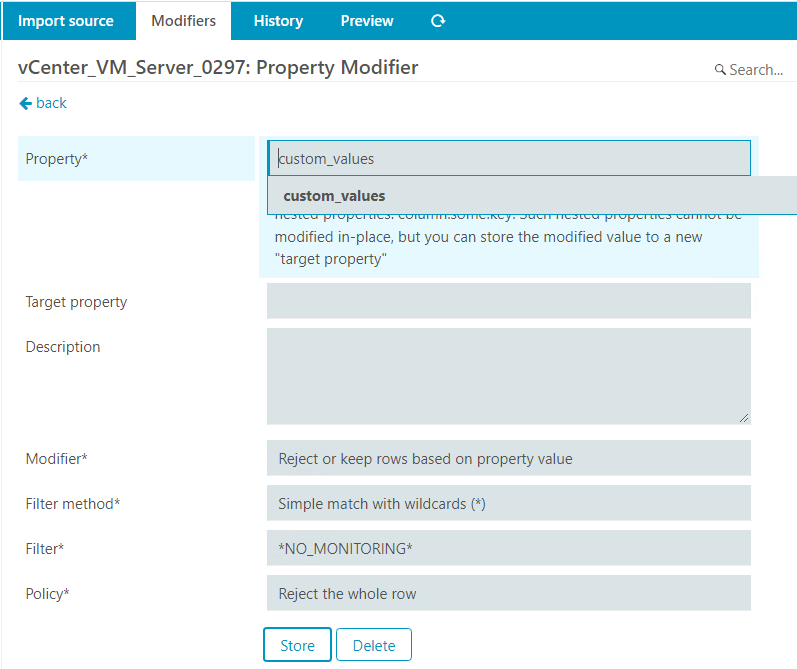Click inside the Description text area
Image resolution: width=797 pixels, height=669 pixels.
(509, 376)
